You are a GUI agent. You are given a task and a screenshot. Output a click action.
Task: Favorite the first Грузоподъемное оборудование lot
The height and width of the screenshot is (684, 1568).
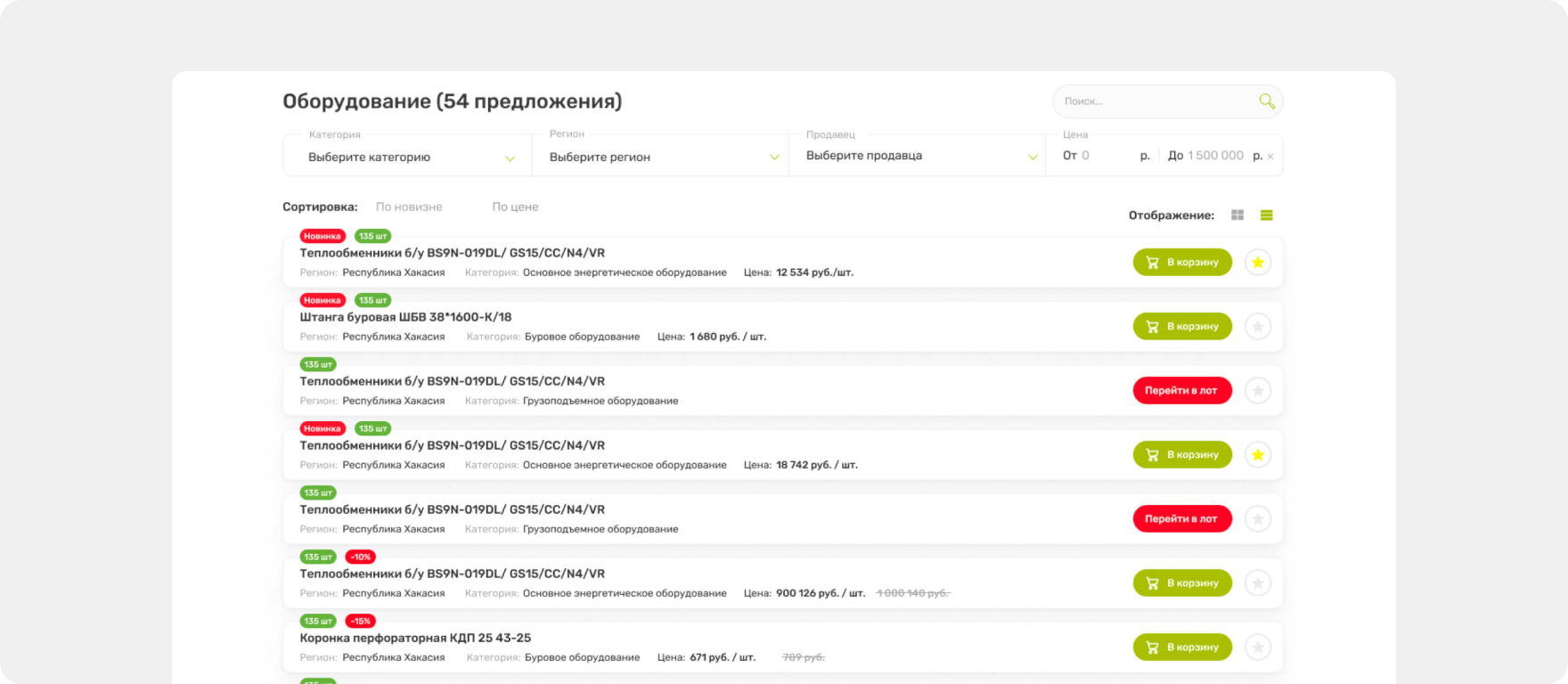coord(1257,391)
